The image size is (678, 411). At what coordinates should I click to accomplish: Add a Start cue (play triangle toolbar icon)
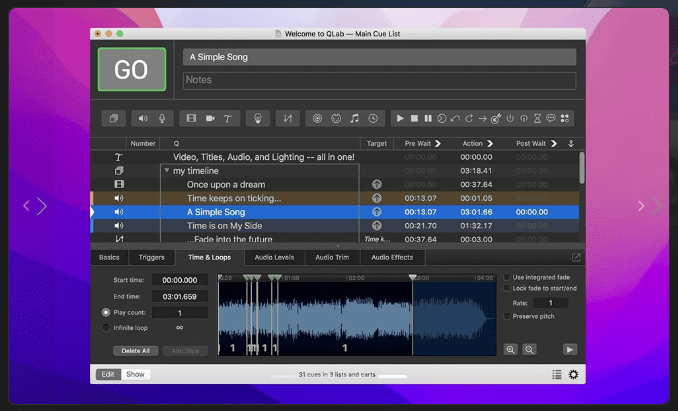pos(400,118)
